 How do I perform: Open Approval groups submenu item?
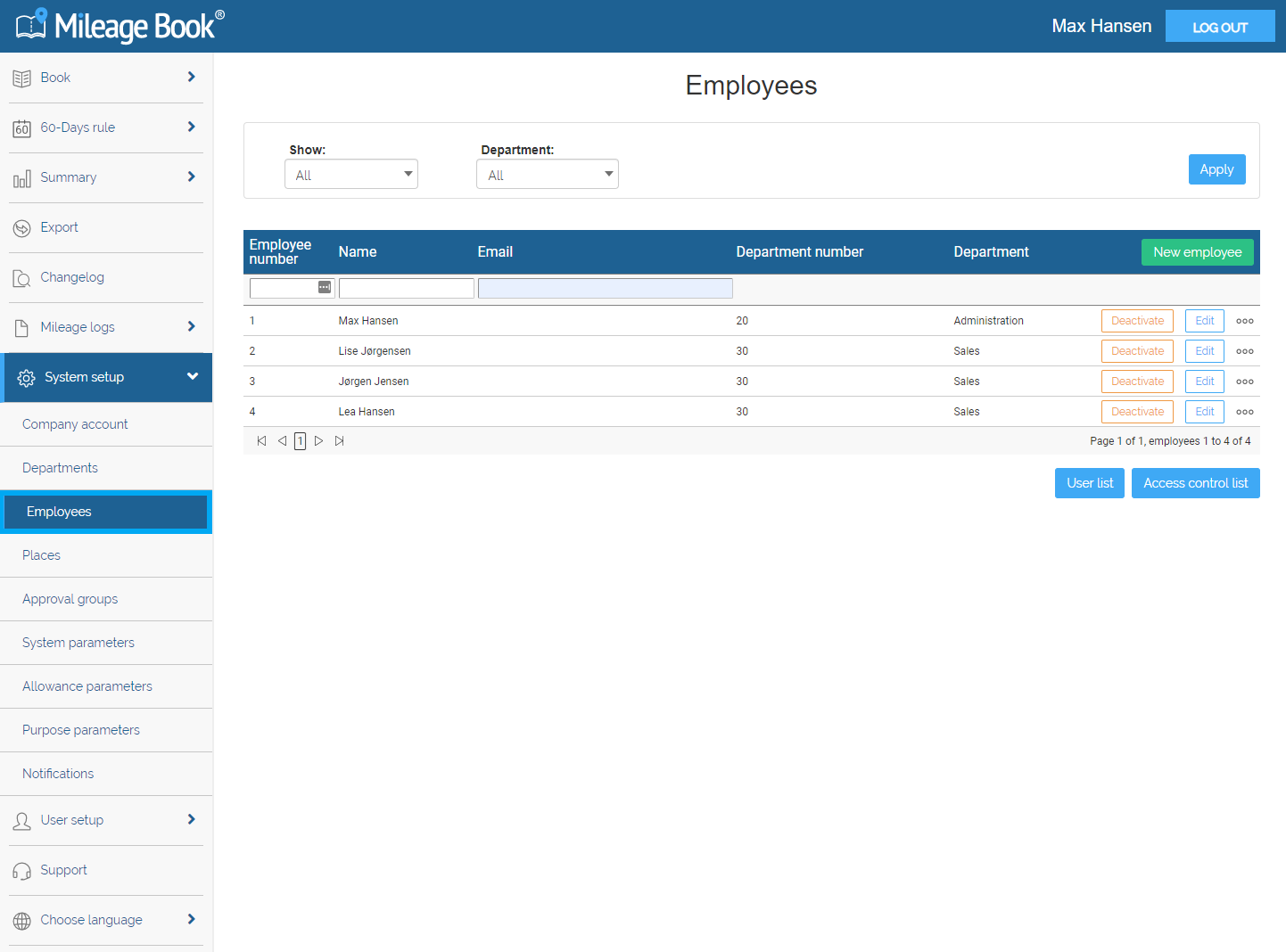[x=106, y=599]
